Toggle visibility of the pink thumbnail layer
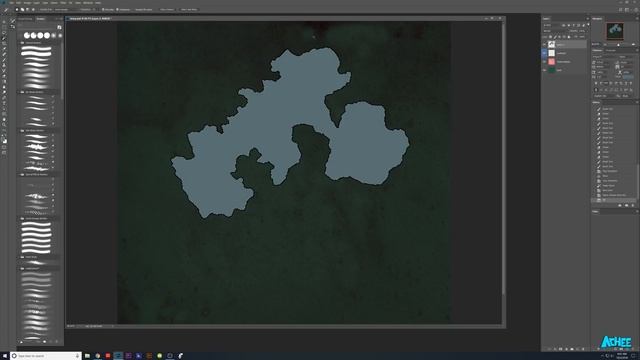Screen dimensions: 640x360 pyautogui.click(x=544, y=62)
